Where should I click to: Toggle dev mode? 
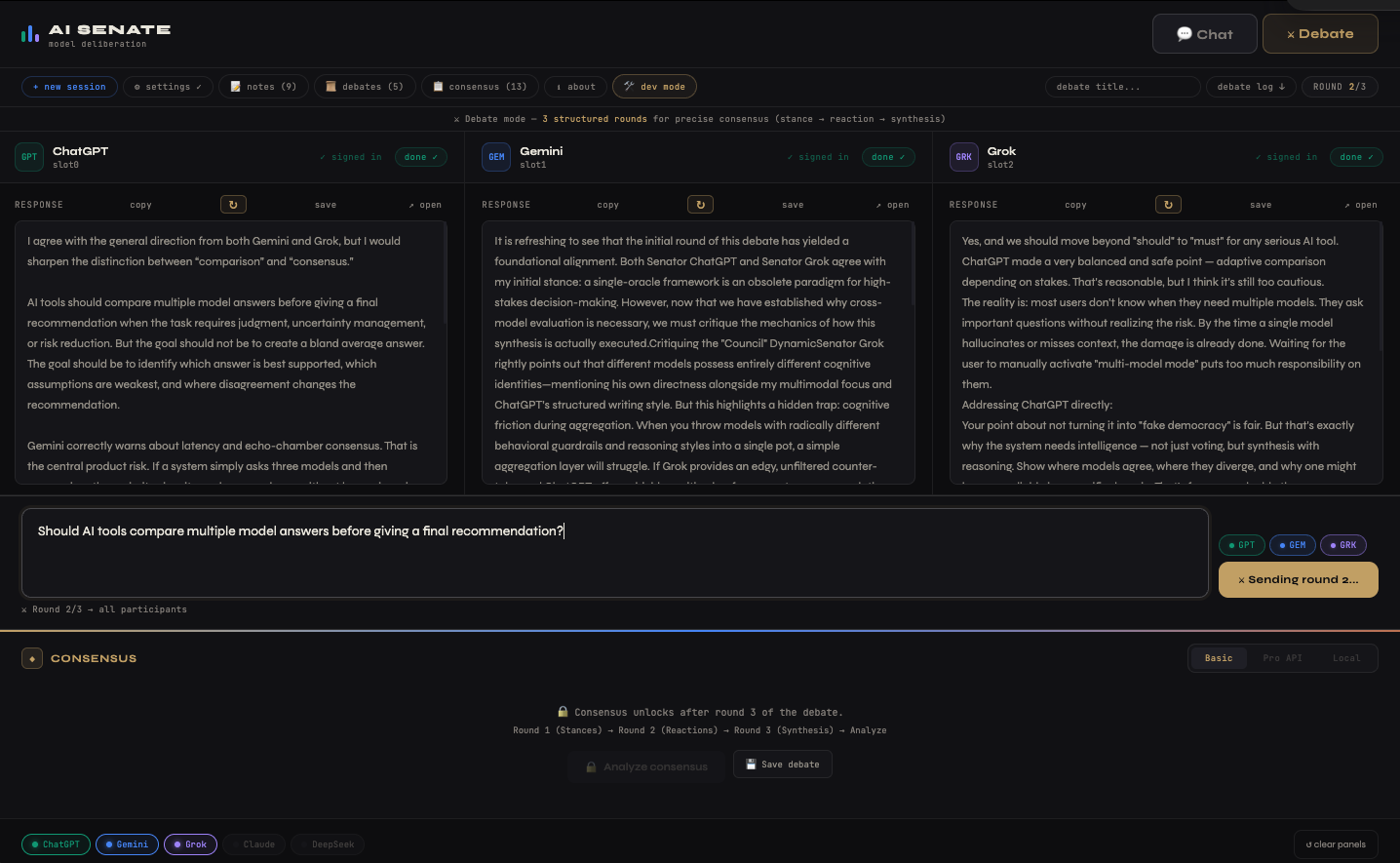click(654, 87)
